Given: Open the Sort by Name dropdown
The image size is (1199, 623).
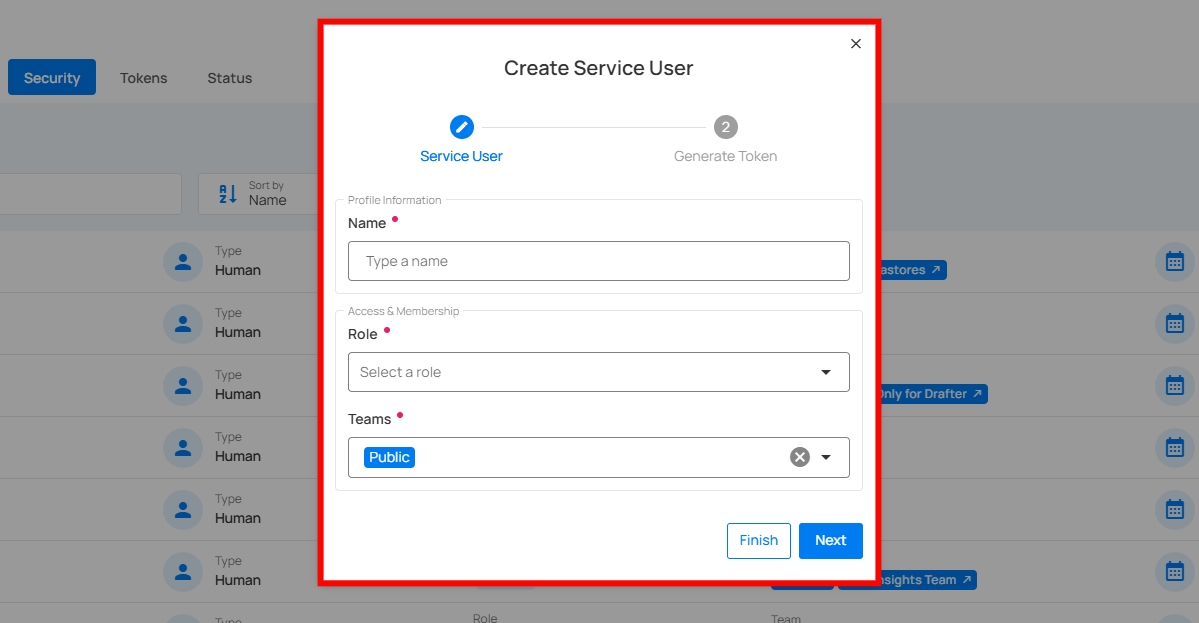Looking at the screenshot, I should tap(267, 194).
